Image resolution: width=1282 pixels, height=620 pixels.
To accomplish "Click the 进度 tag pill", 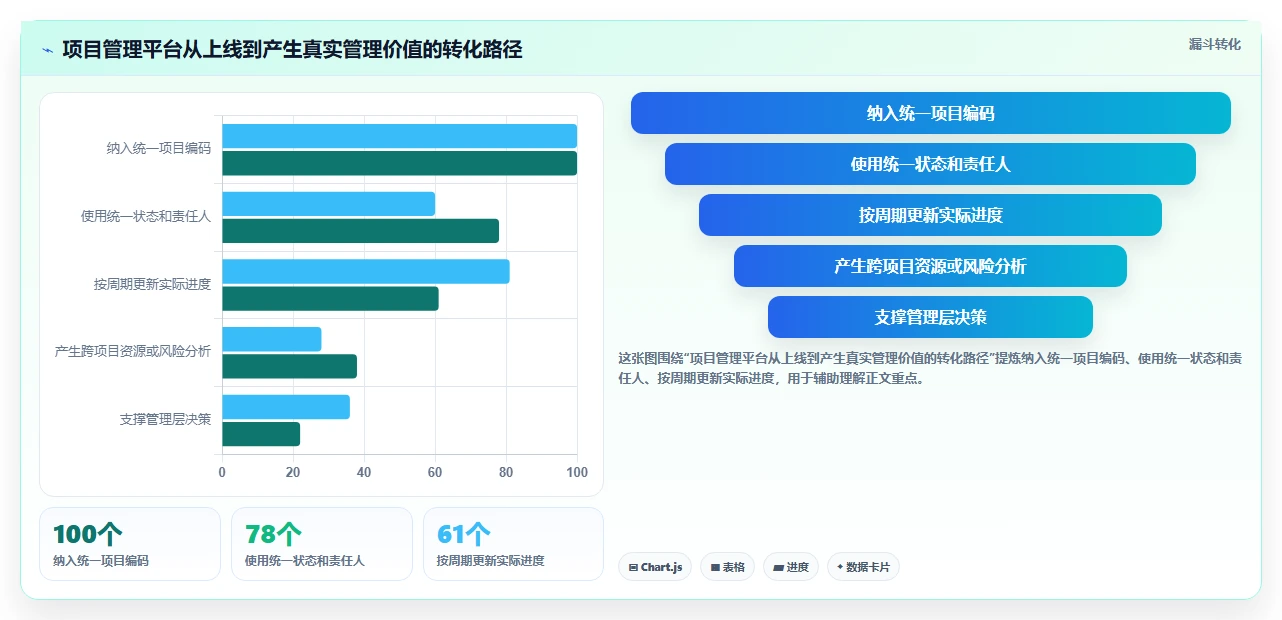I will [790, 567].
